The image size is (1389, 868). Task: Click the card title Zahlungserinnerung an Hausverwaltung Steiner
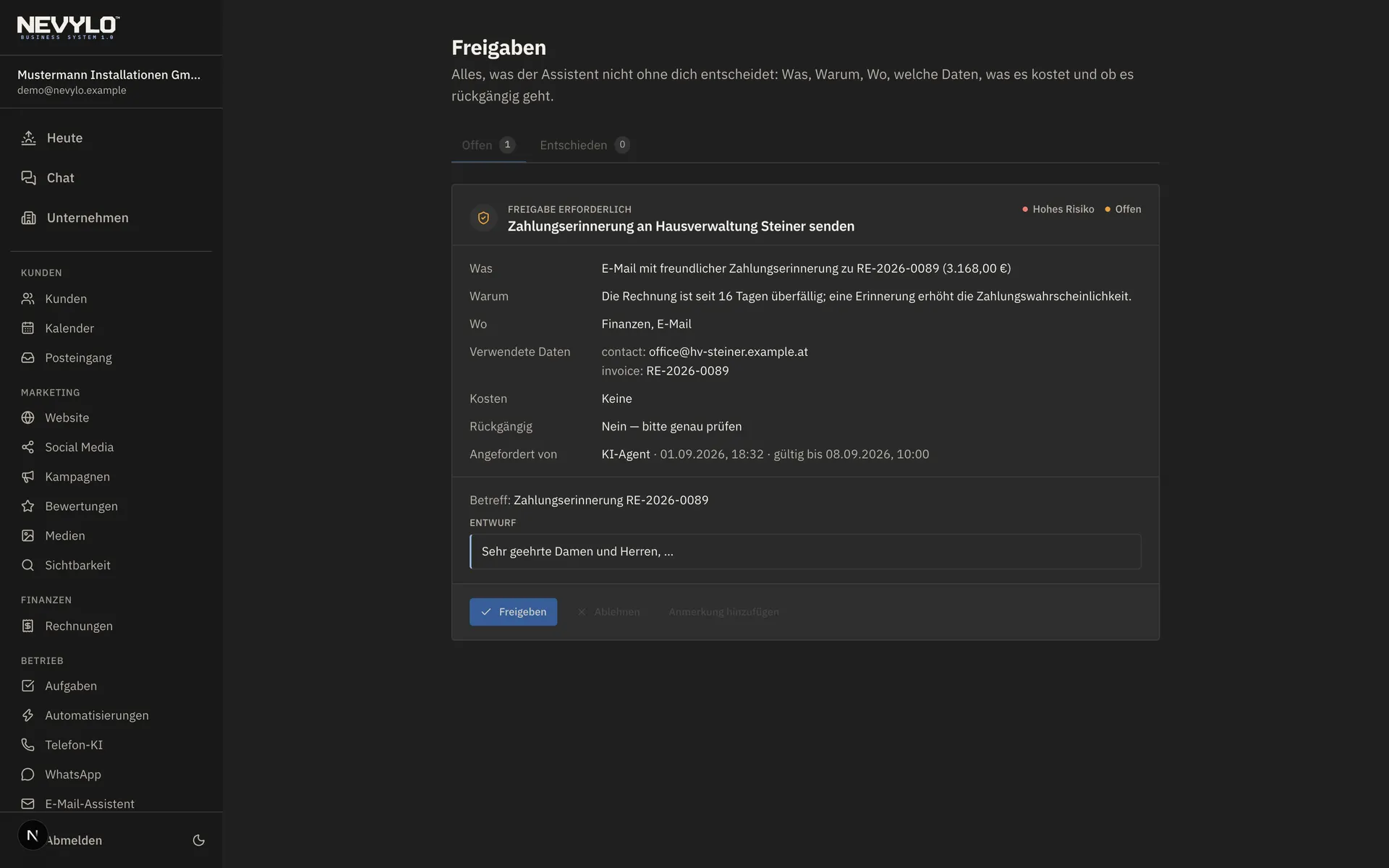[x=681, y=226]
